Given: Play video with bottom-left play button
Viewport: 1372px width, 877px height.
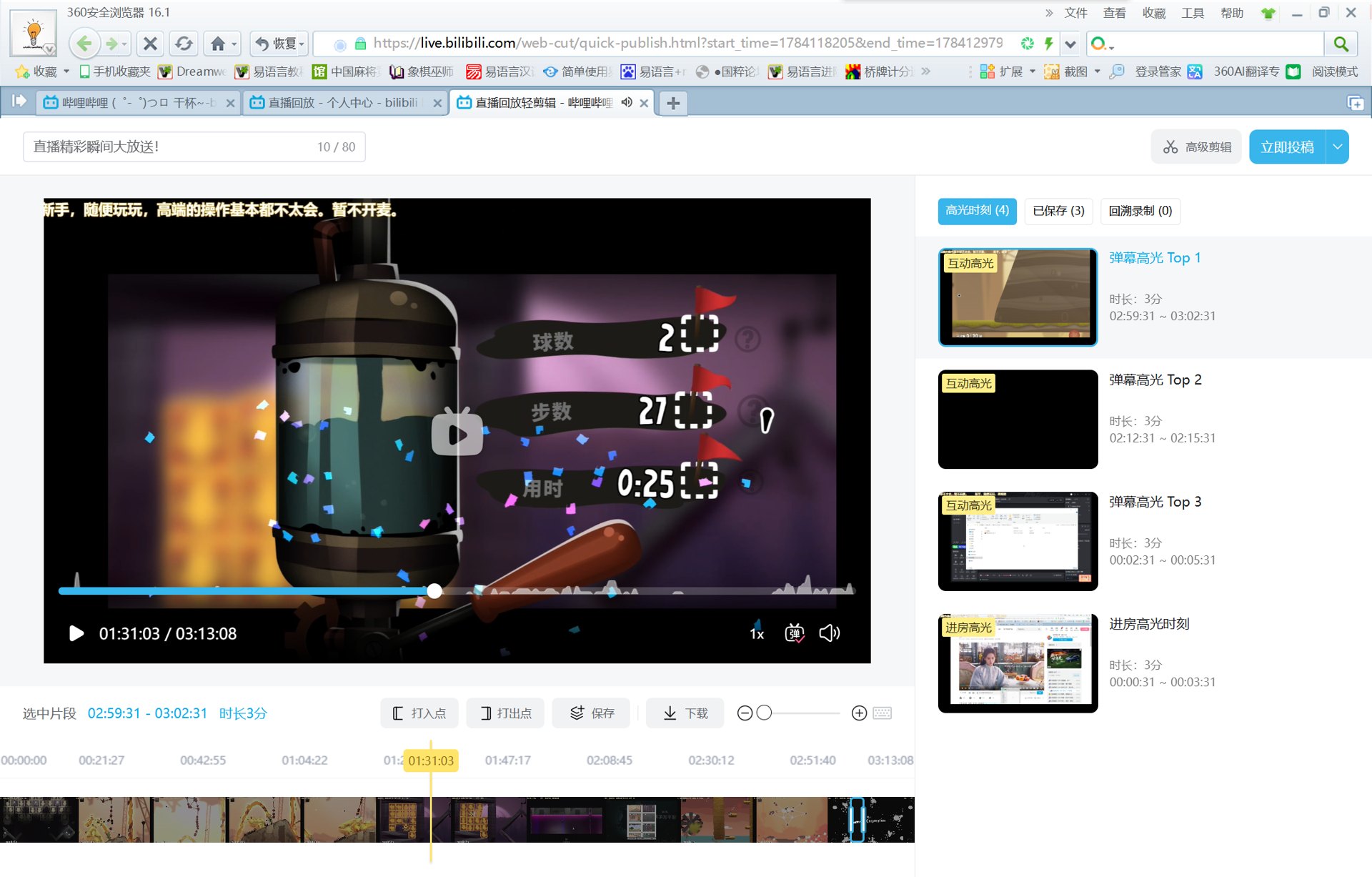Looking at the screenshot, I should pos(76,634).
